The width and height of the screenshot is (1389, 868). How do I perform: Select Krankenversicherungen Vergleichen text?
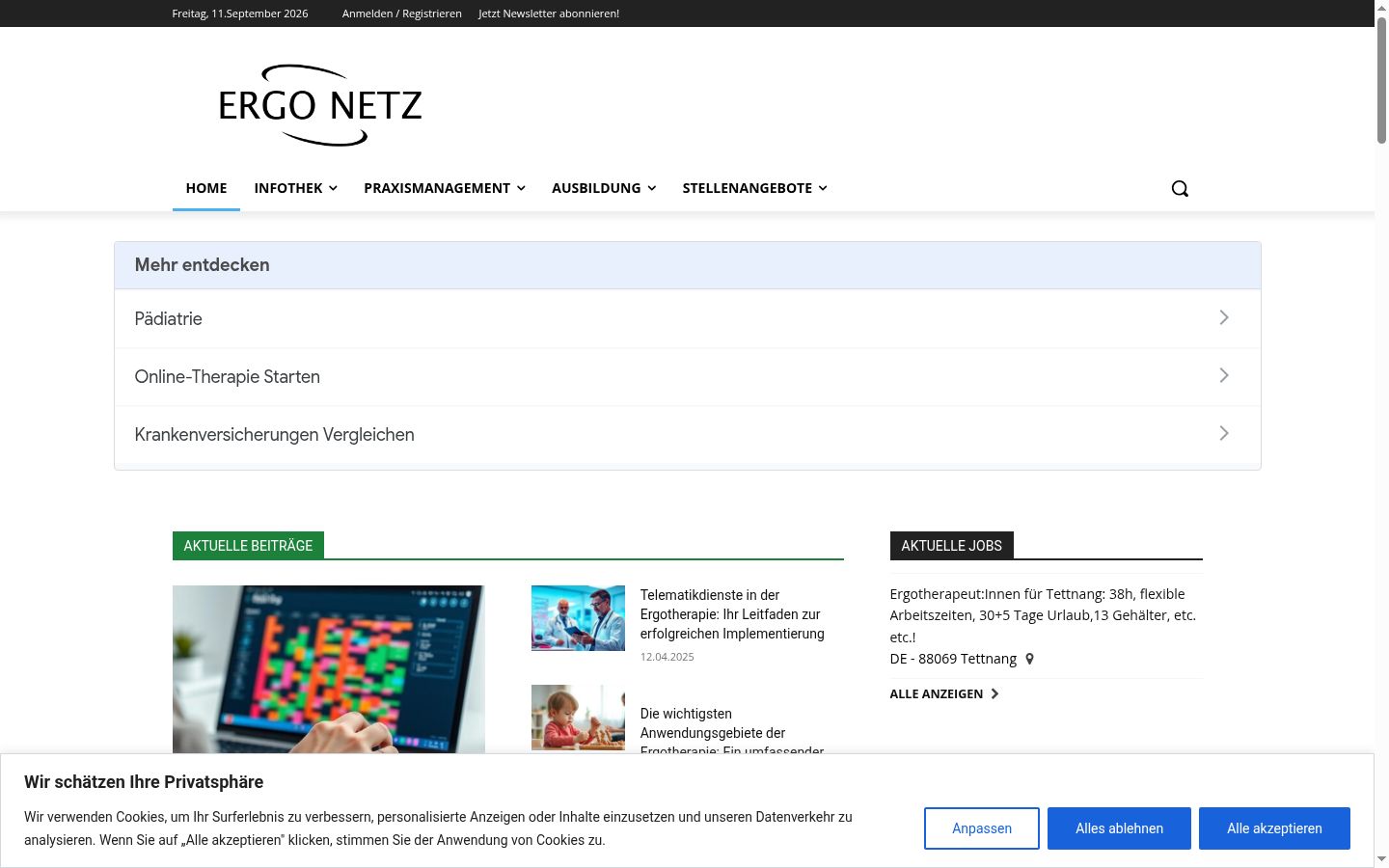tap(275, 435)
